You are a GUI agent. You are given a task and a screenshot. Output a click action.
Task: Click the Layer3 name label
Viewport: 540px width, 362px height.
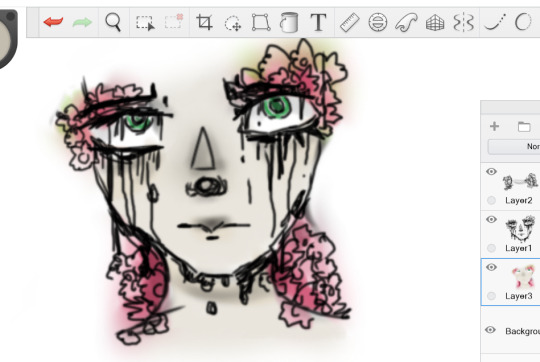click(x=519, y=296)
